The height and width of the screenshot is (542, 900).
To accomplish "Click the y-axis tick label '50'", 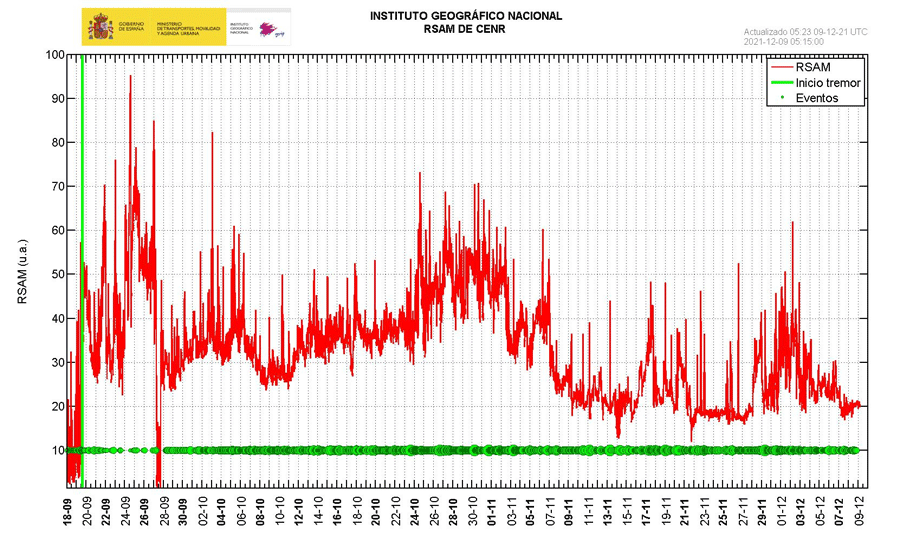I will (x=58, y=274).
